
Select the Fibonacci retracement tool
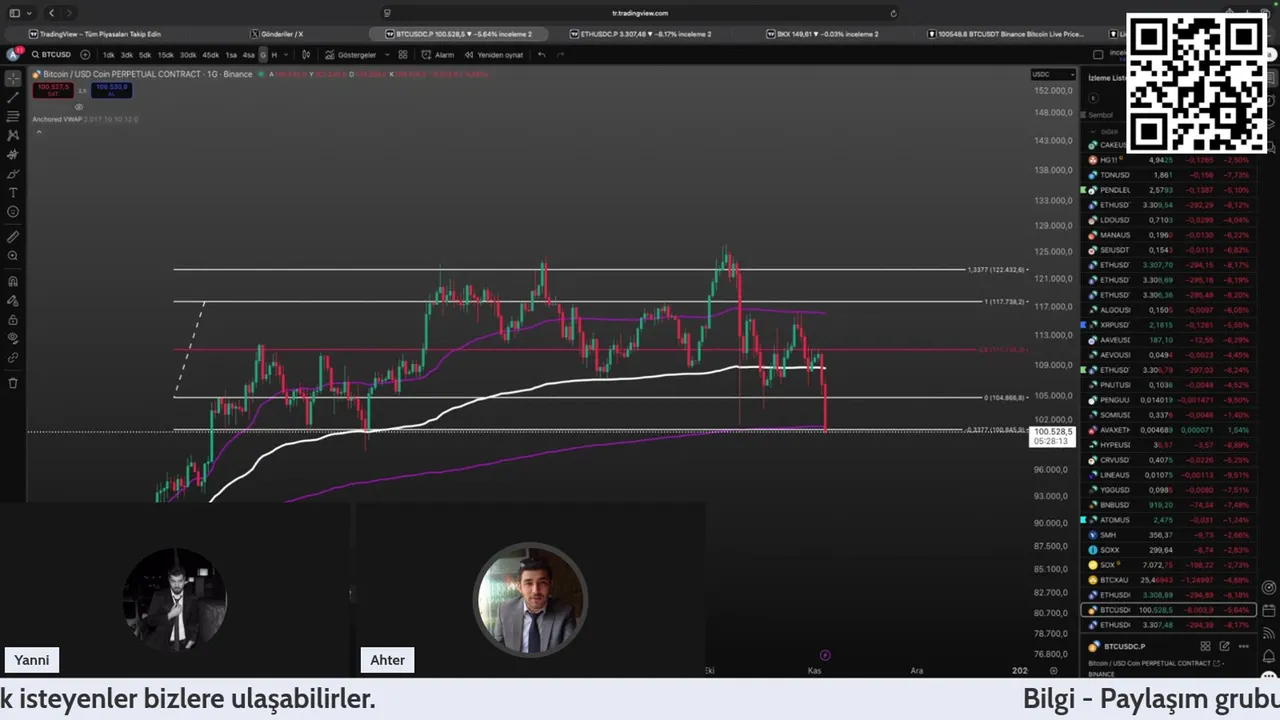click(13, 117)
